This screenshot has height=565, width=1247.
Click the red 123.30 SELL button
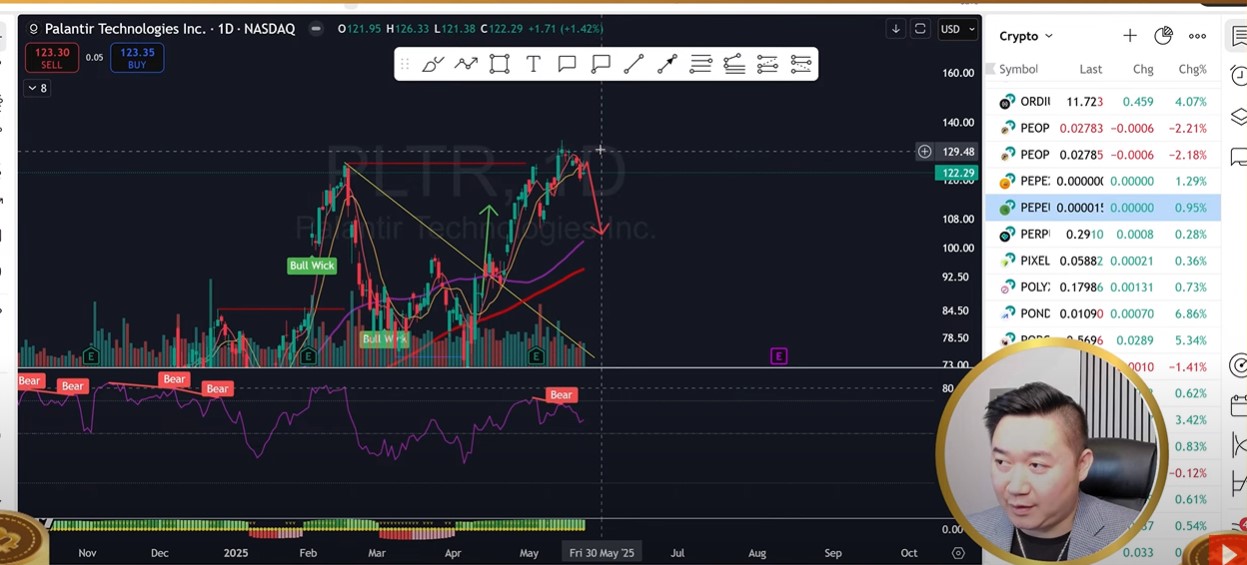click(x=51, y=58)
